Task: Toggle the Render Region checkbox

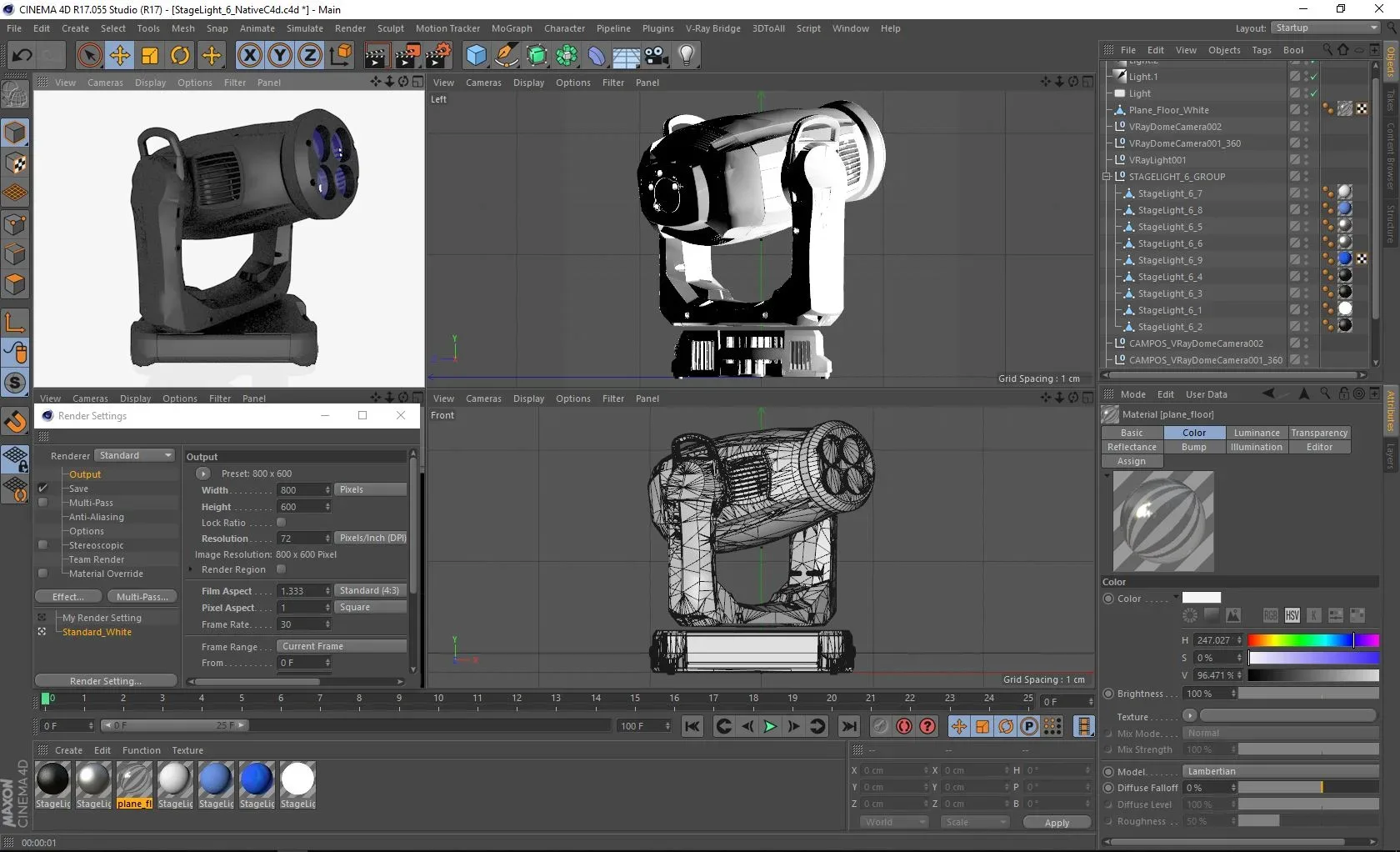Action: (281, 569)
